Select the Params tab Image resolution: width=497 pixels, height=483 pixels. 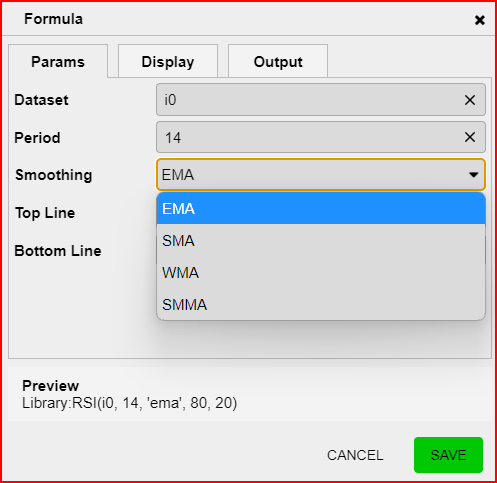tap(58, 62)
